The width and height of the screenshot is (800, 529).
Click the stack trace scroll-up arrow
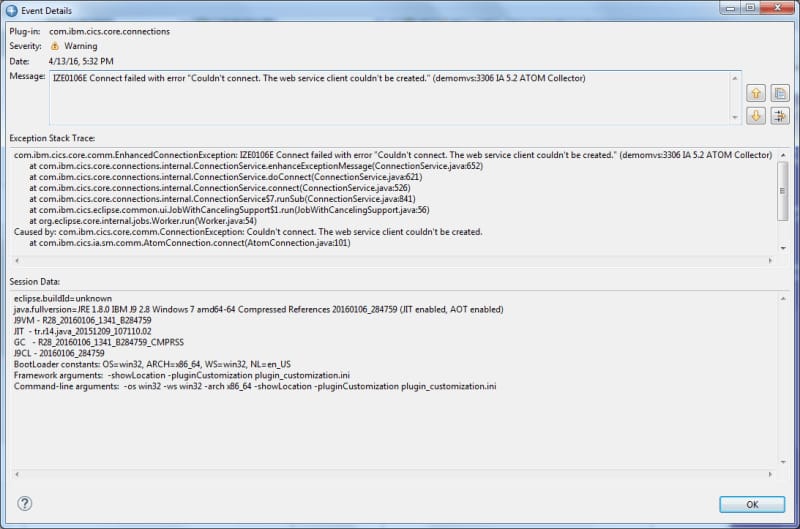click(x=783, y=155)
